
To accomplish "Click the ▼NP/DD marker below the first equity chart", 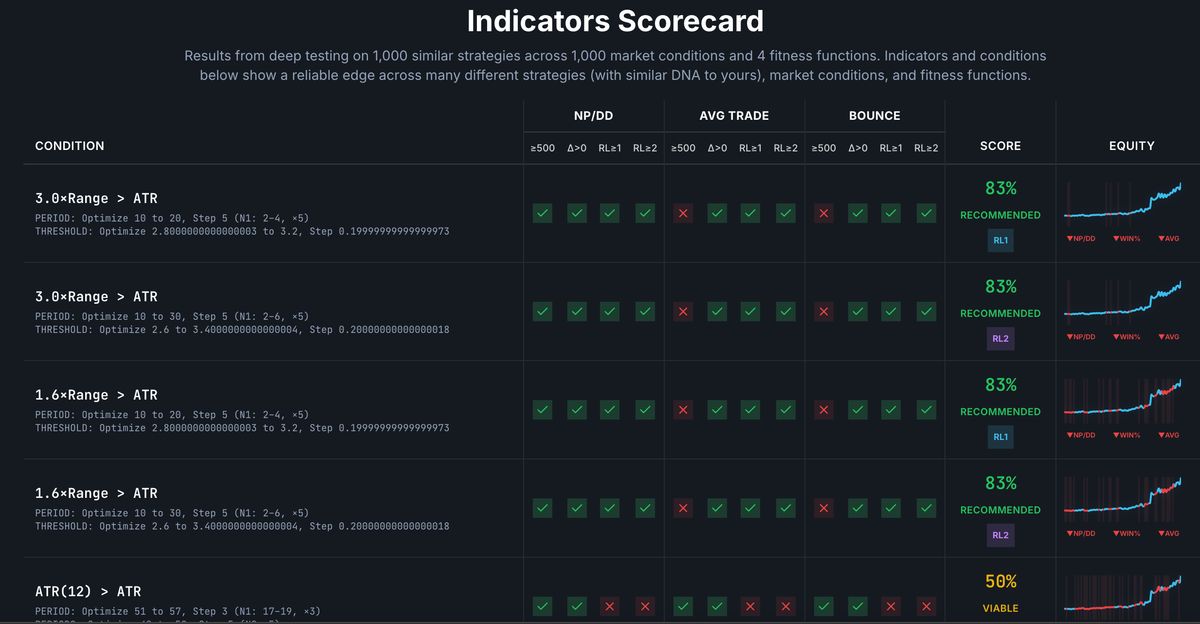I will tap(1080, 238).
